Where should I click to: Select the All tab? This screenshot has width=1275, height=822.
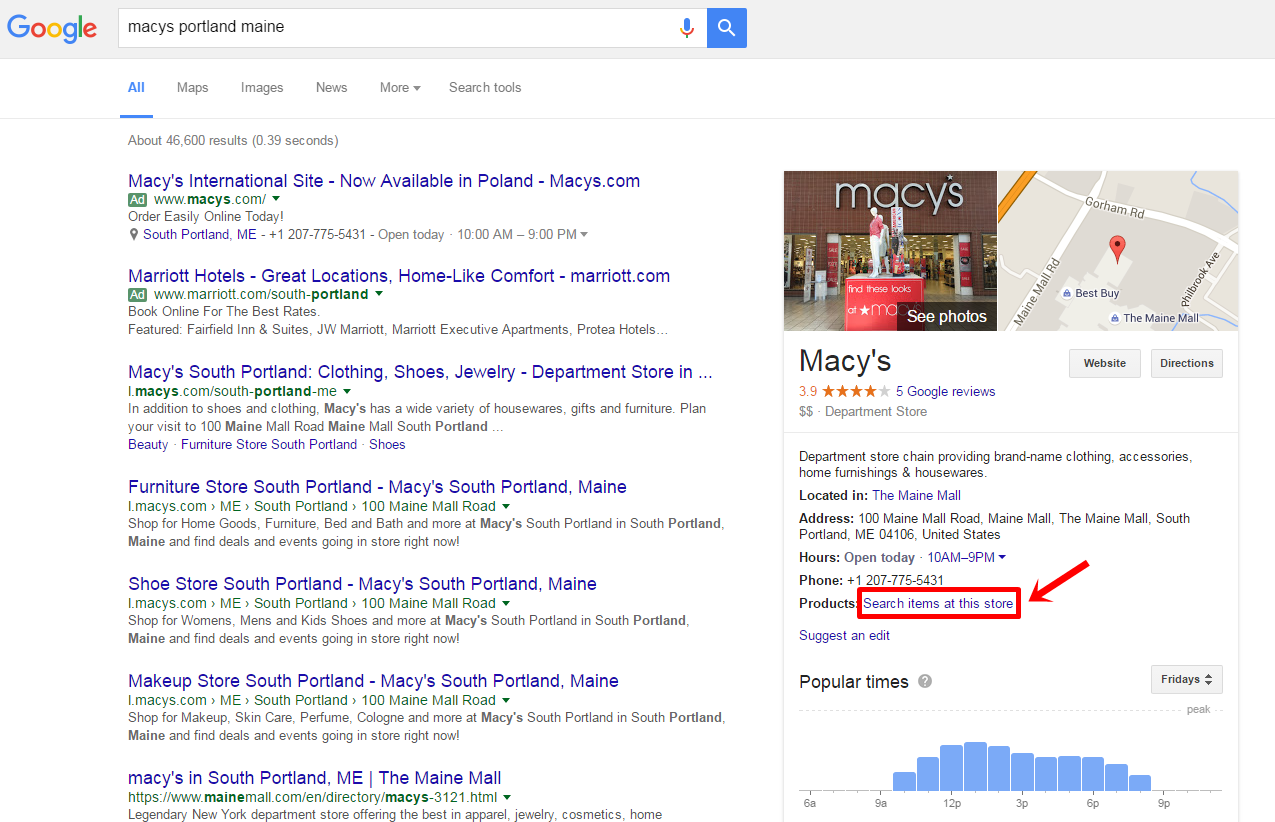(x=136, y=87)
